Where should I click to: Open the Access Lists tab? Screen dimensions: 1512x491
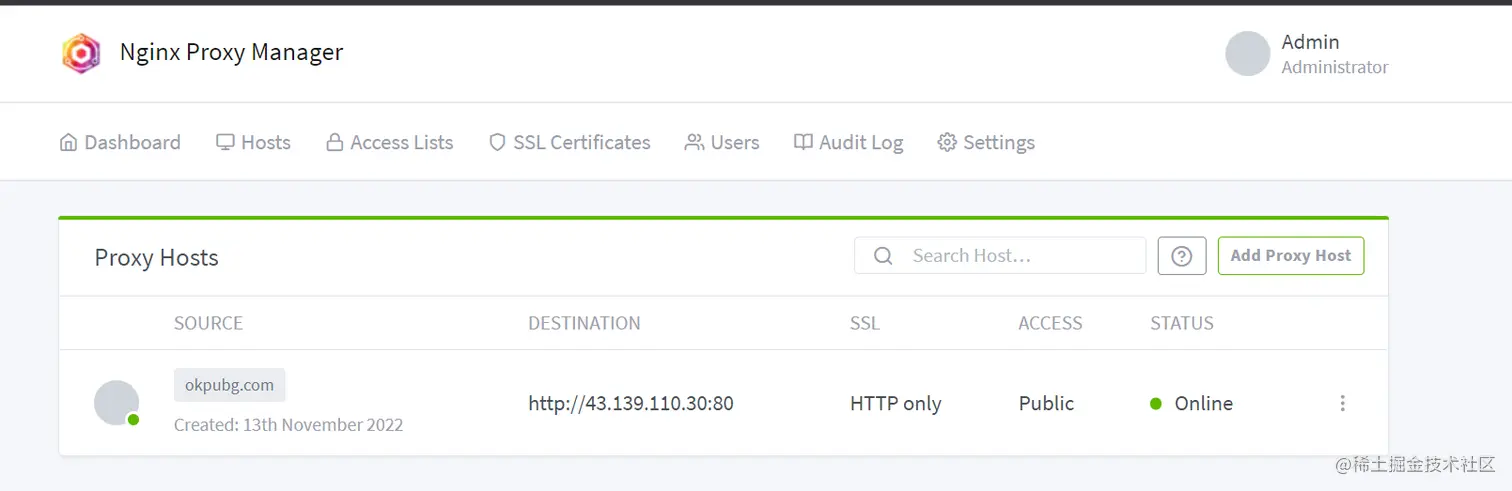click(x=390, y=143)
